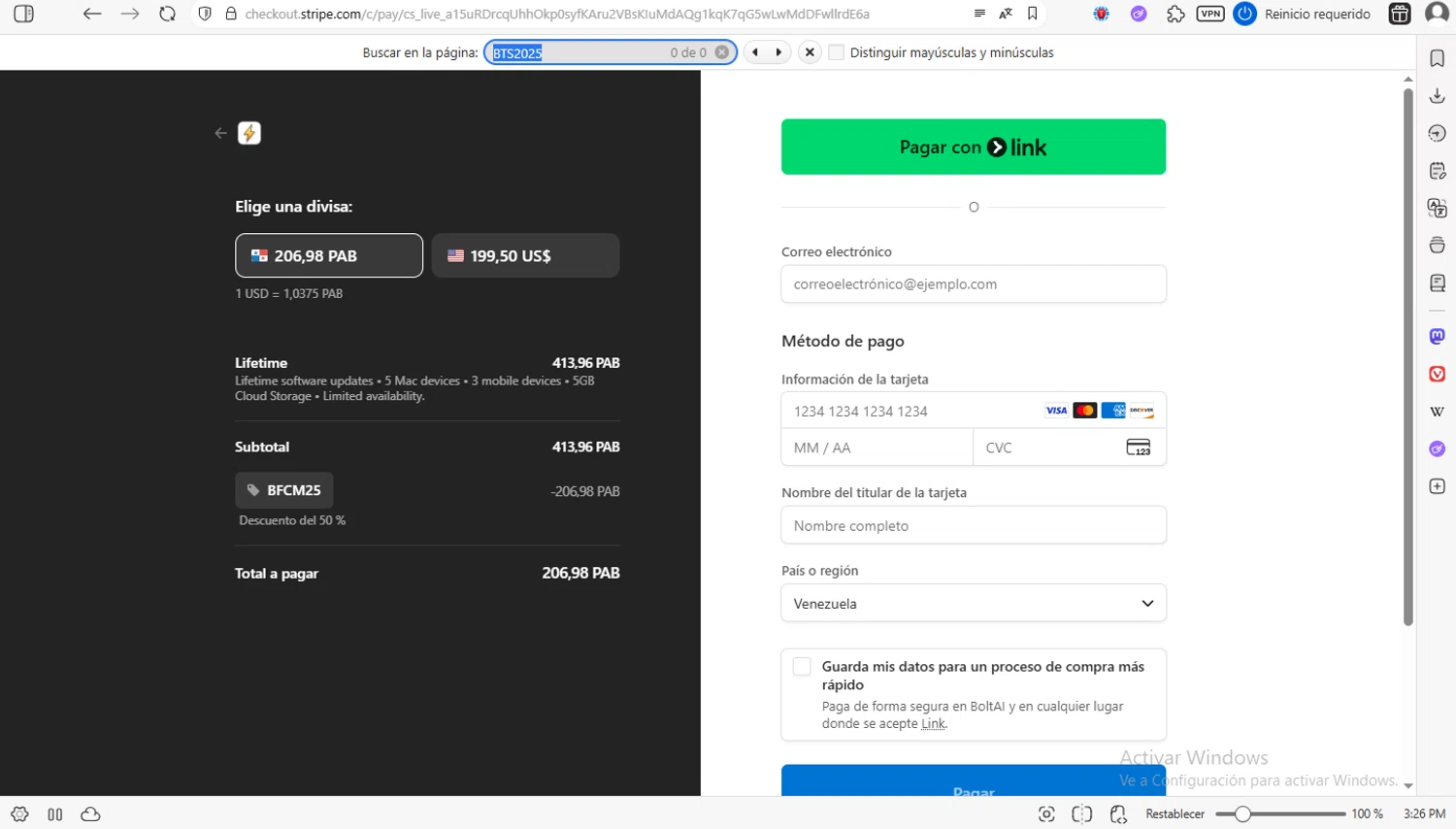This screenshot has height=829, width=1456.
Task: Click the Restablecer zoom button
Action: click(1175, 814)
